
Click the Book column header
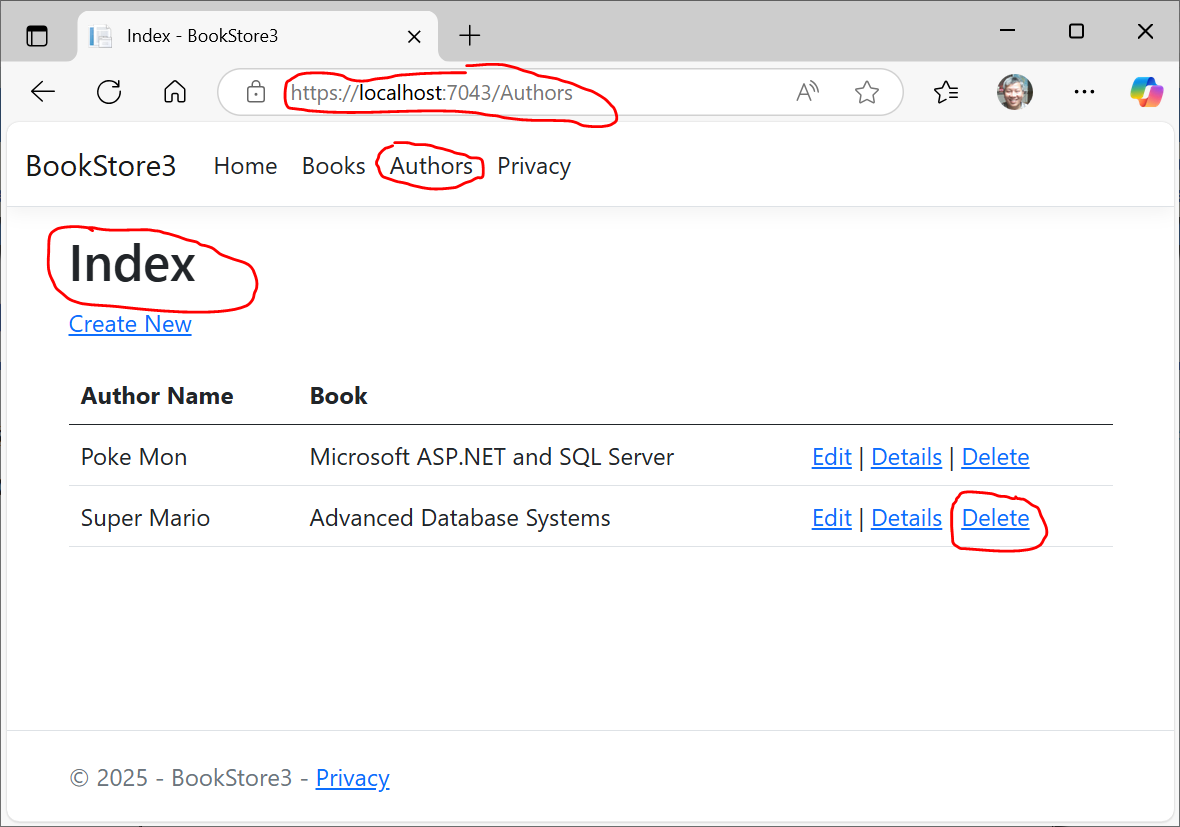pyautogui.click(x=339, y=396)
